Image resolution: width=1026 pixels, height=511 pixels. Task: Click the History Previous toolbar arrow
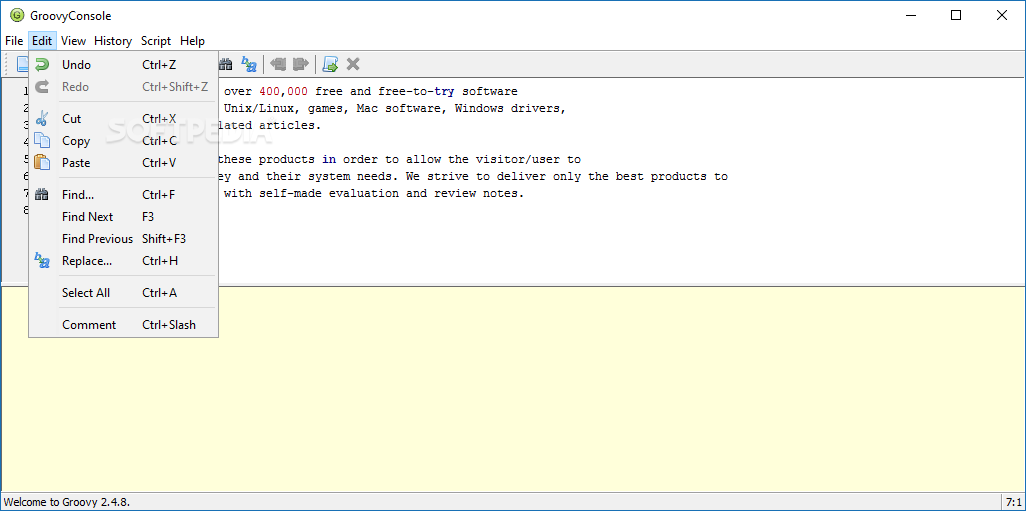[x=278, y=64]
